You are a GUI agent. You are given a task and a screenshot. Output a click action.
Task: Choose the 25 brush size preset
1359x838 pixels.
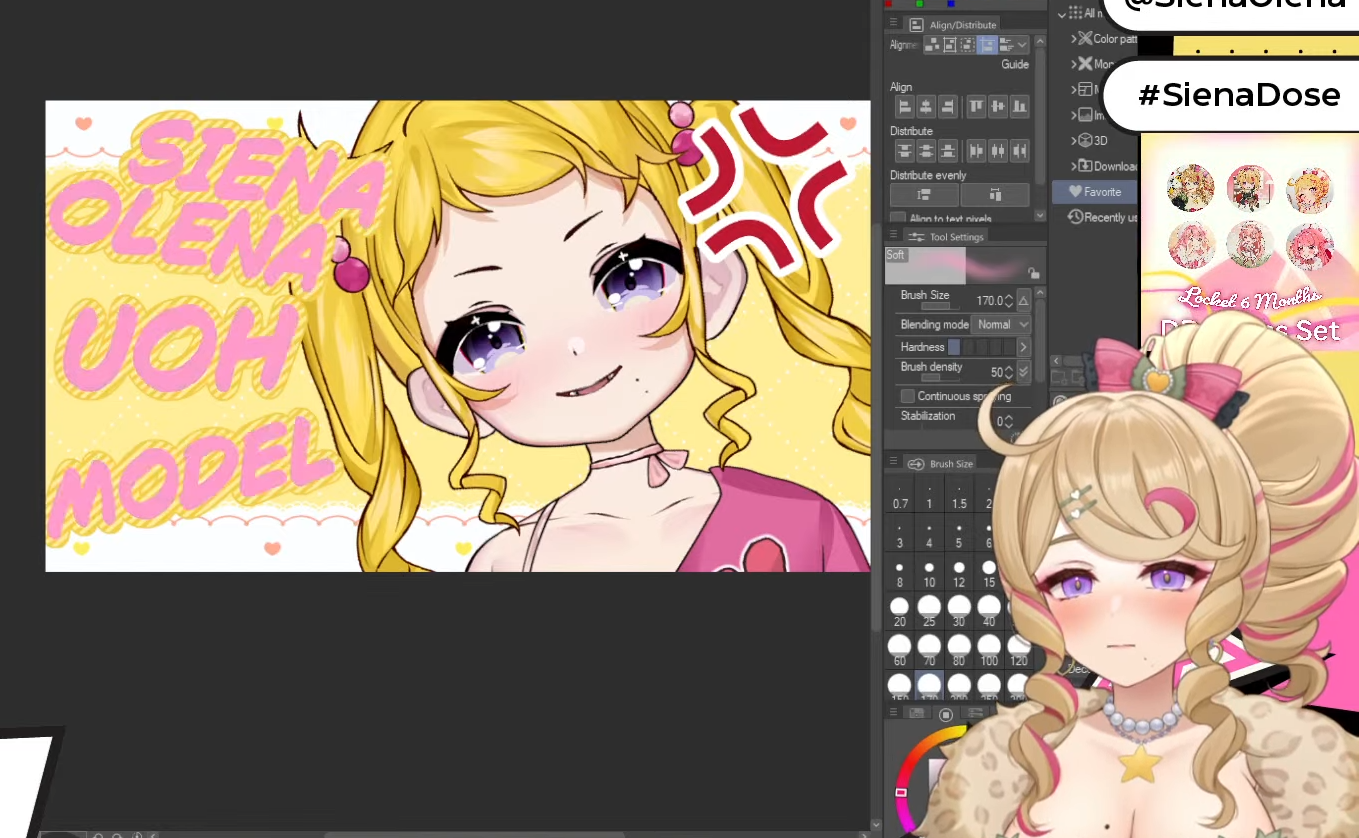point(929,612)
